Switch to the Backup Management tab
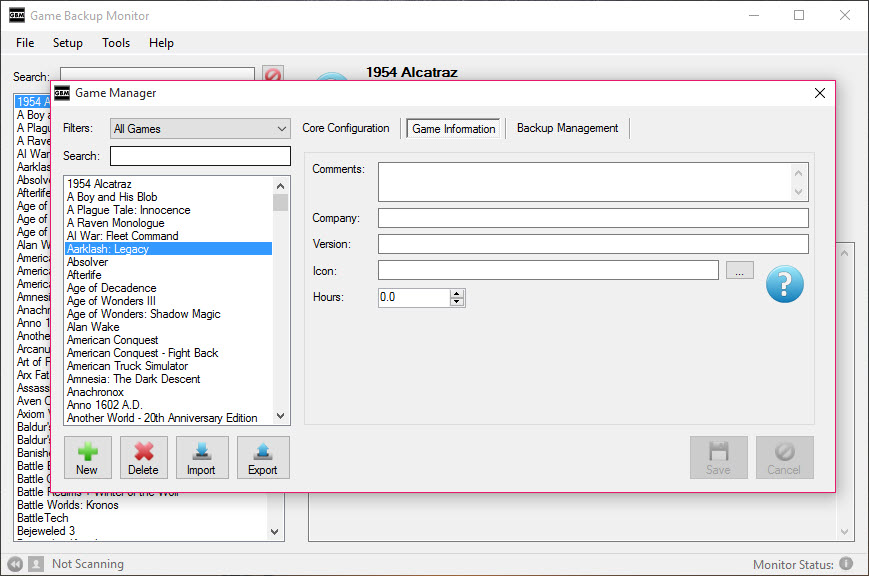 (568, 128)
